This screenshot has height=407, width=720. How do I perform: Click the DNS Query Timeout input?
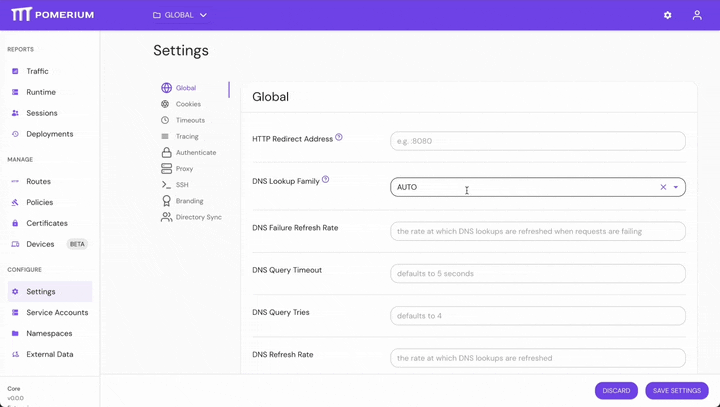(537, 273)
